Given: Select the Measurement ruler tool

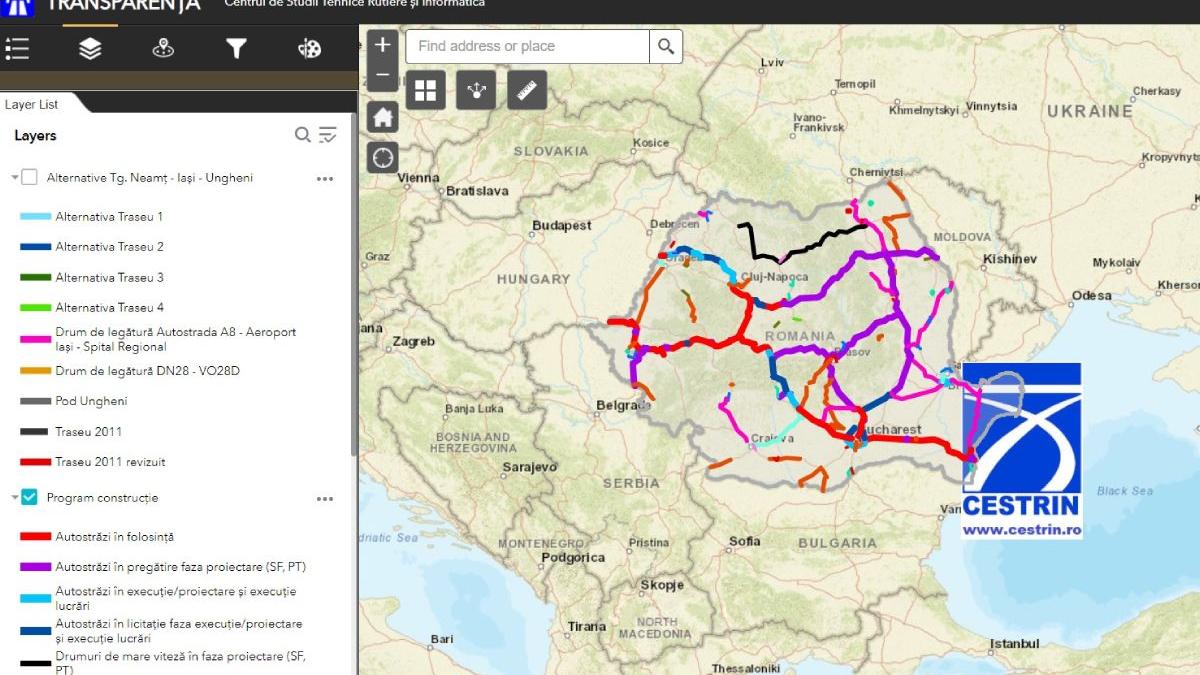Looking at the screenshot, I should click(527, 89).
